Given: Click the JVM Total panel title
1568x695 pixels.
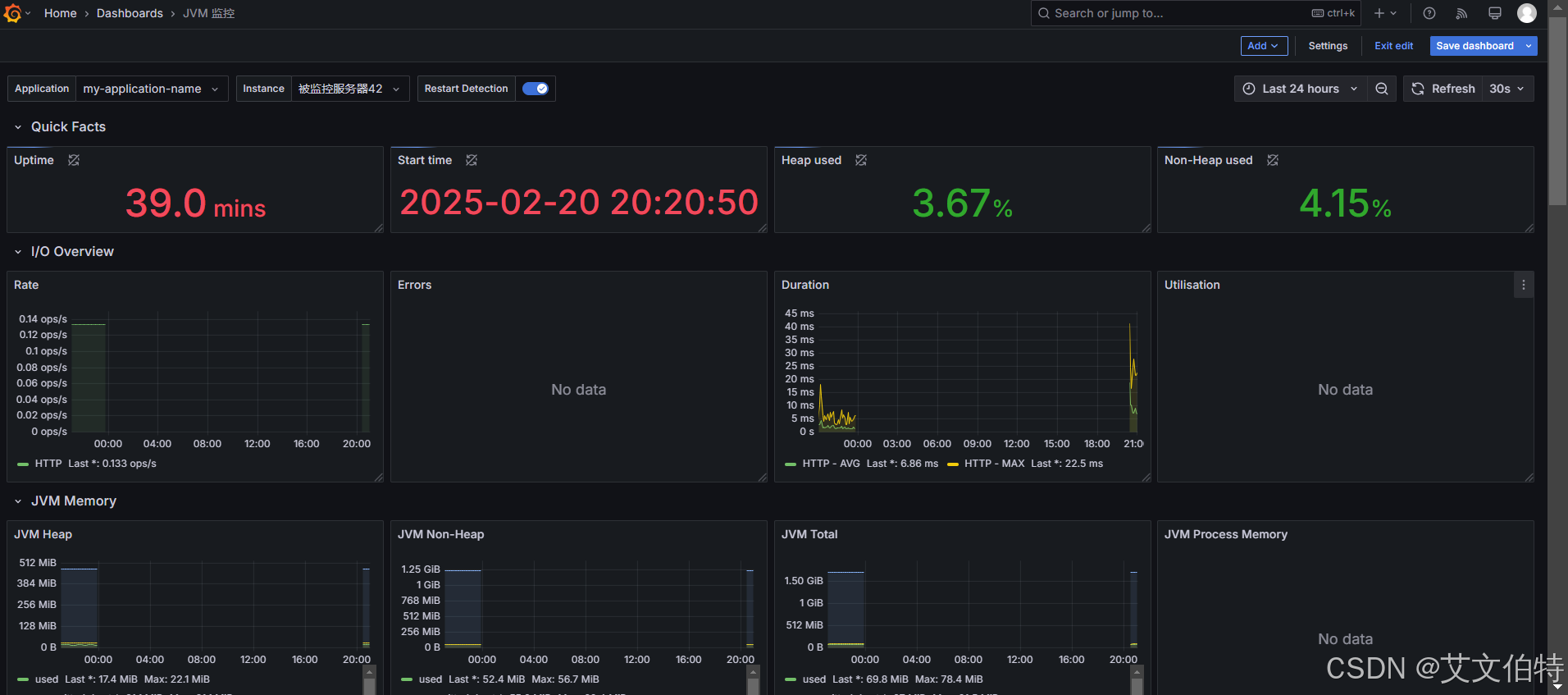Looking at the screenshot, I should [809, 534].
